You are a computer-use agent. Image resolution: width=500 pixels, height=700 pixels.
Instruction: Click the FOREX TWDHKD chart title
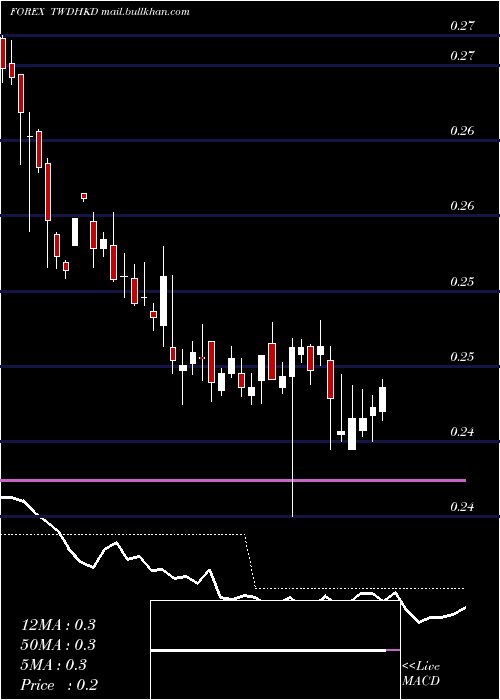(x=54, y=12)
